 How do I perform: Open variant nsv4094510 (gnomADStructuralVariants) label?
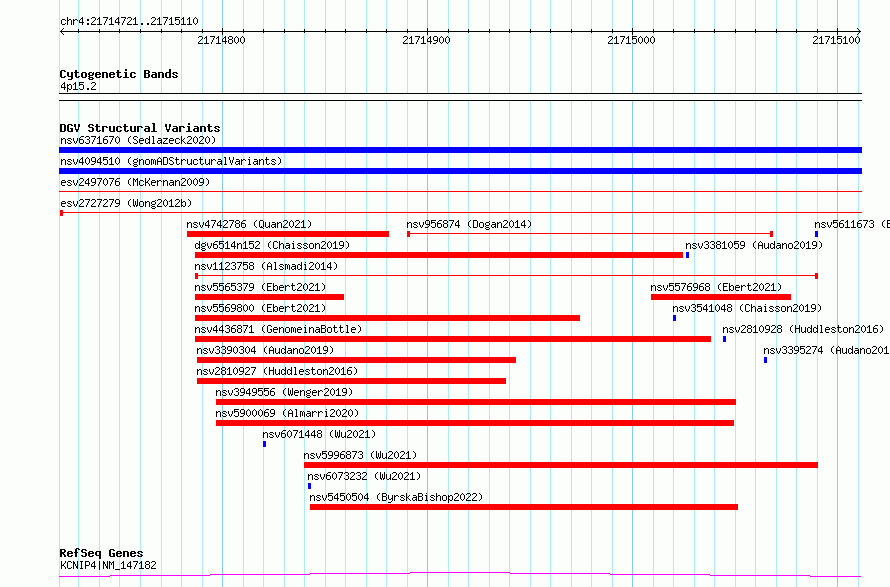[171, 161]
